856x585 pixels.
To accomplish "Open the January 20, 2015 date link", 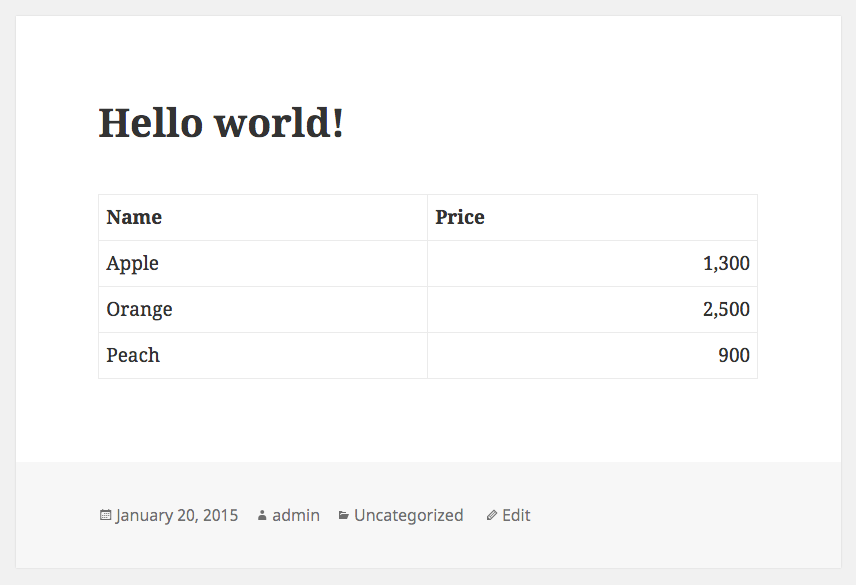I will (177, 515).
